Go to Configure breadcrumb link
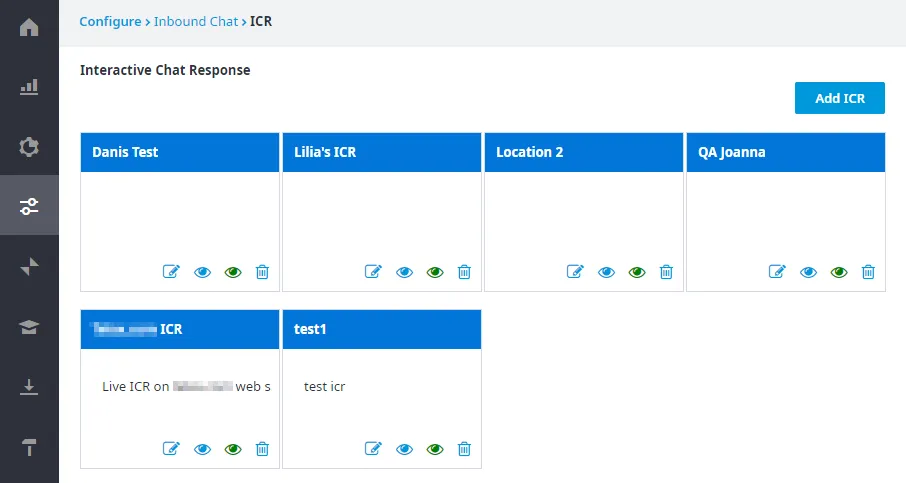906x483 pixels. coord(110,21)
